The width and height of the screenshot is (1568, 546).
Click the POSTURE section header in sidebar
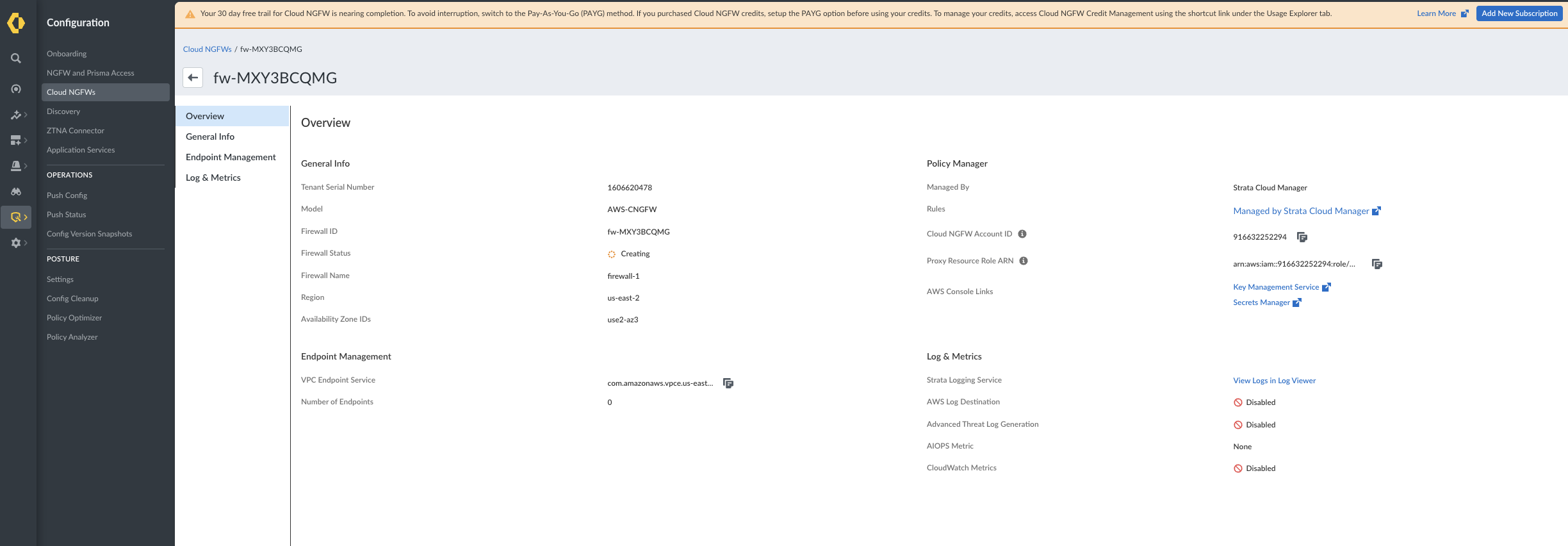coord(63,259)
